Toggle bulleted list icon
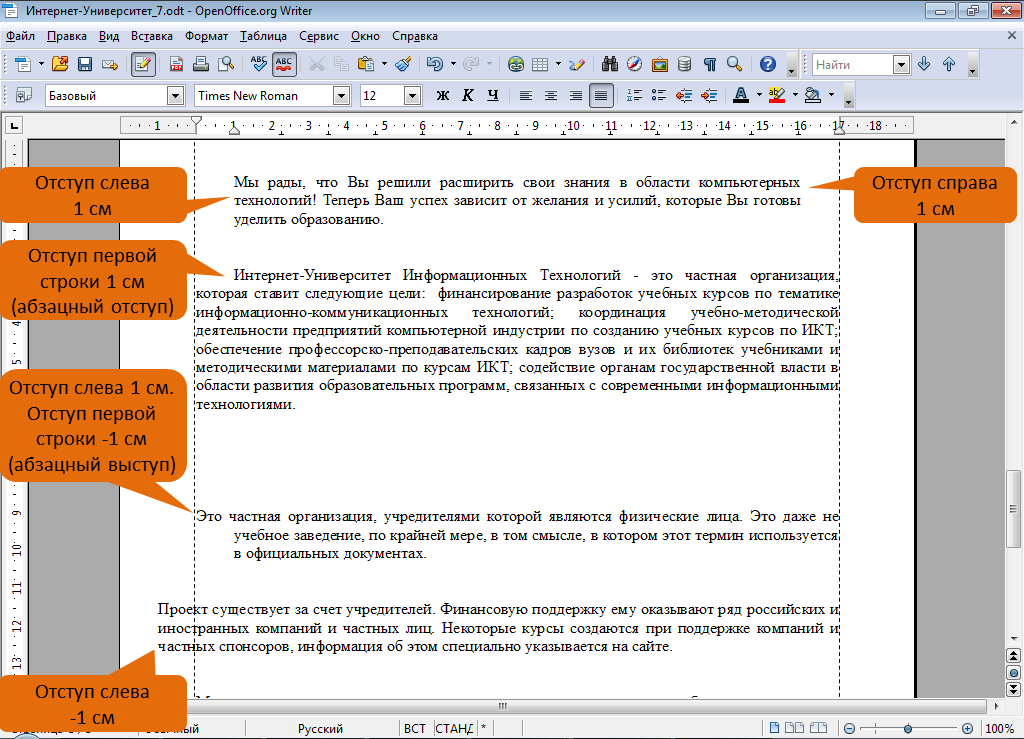Screen dimensions: 1024x739 [659, 95]
